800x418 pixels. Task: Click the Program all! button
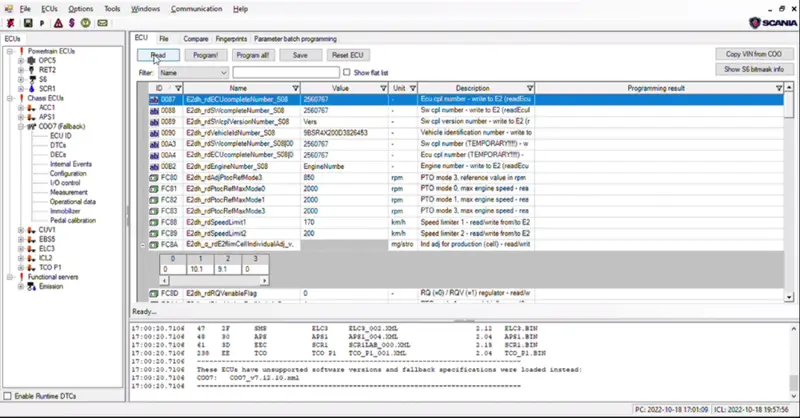point(253,55)
